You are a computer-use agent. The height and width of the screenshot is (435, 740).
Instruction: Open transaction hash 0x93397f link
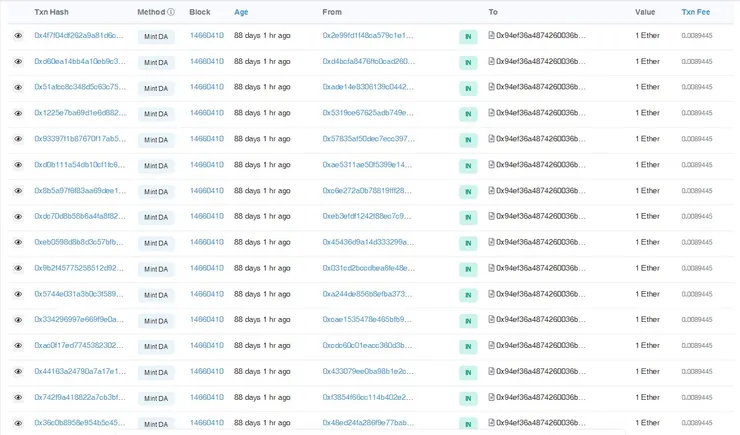[80, 139]
